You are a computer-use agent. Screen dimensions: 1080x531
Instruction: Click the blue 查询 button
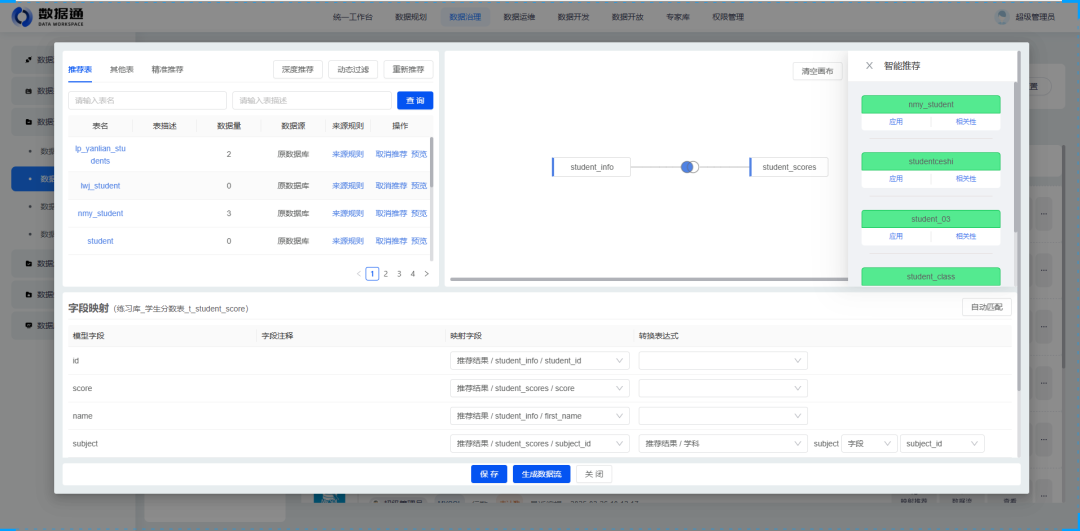tap(415, 101)
